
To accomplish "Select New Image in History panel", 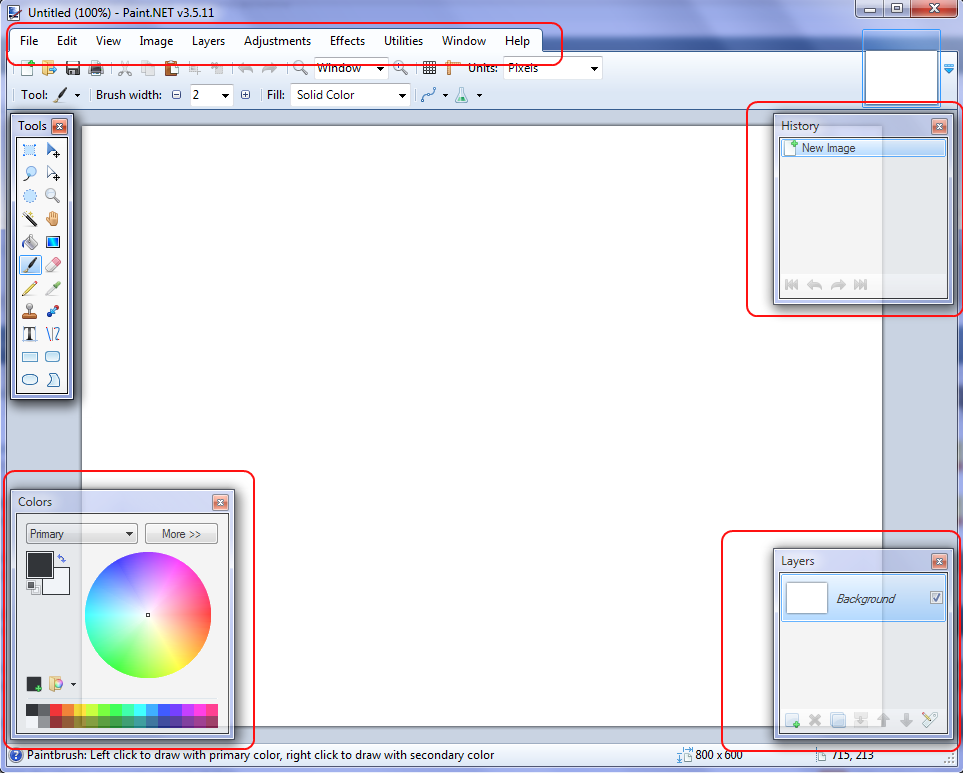I will 864,148.
